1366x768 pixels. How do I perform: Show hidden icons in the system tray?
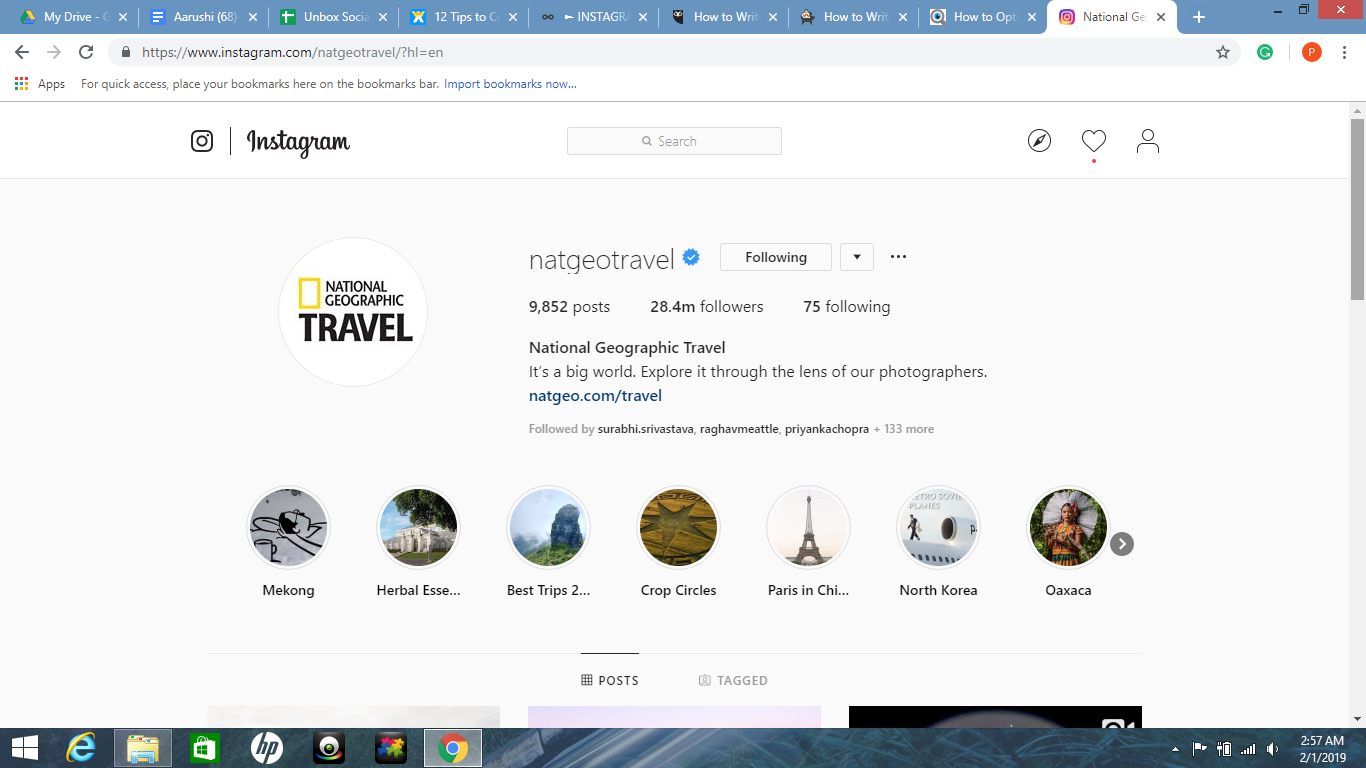coord(1175,749)
